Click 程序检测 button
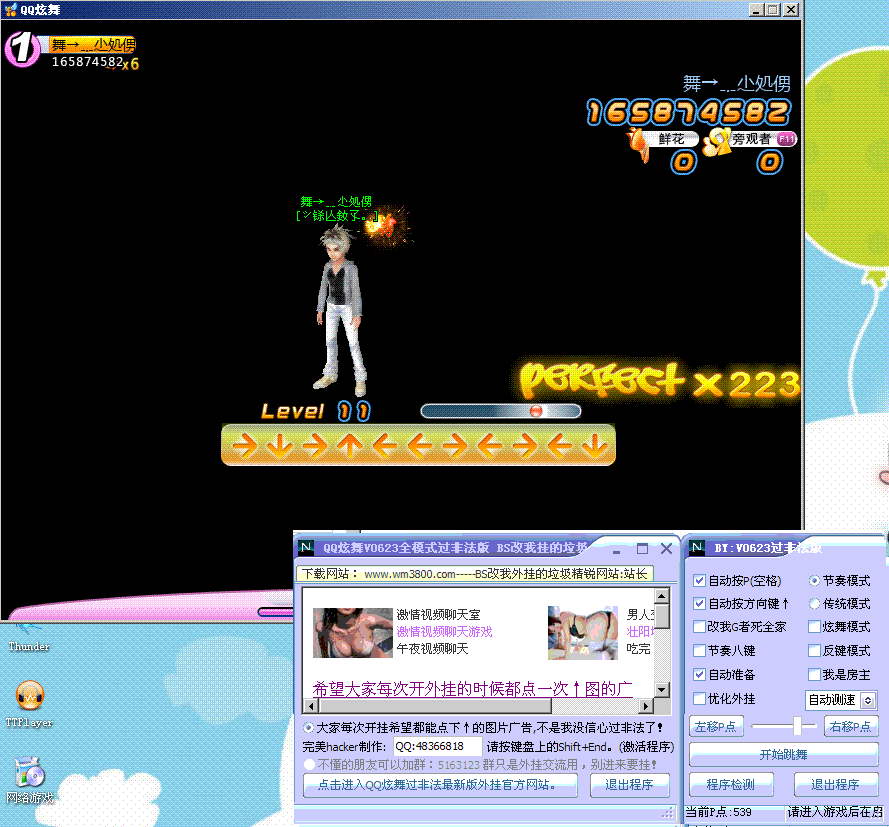Viewport: 889px width, 827px height. click(731, 784)
